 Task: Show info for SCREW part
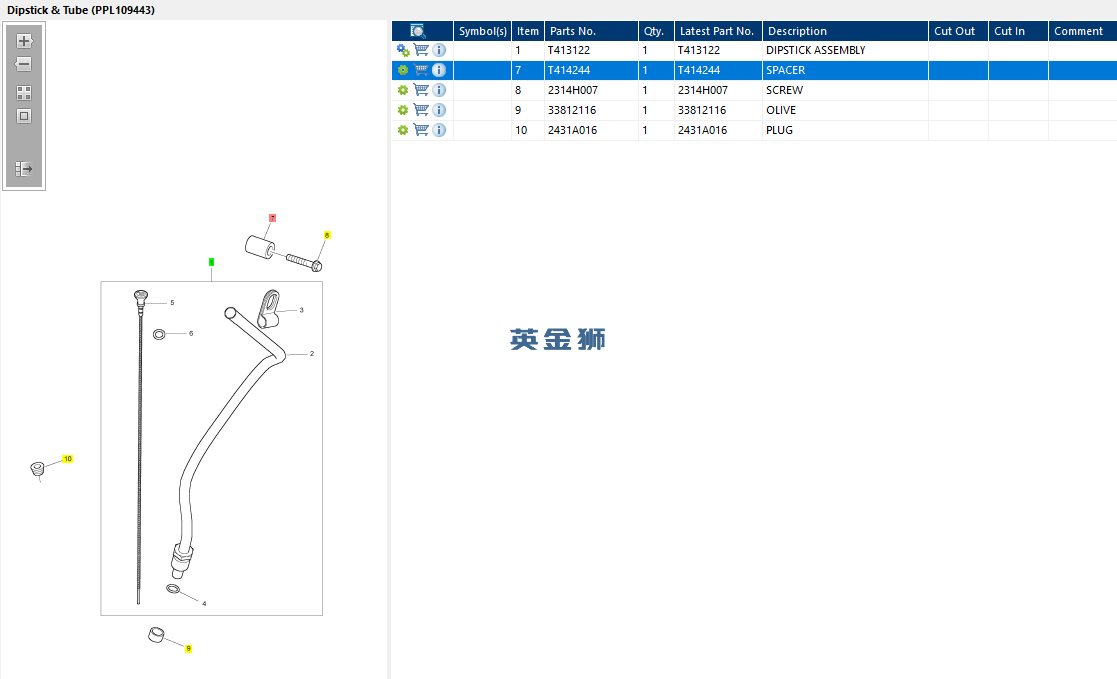439,90
